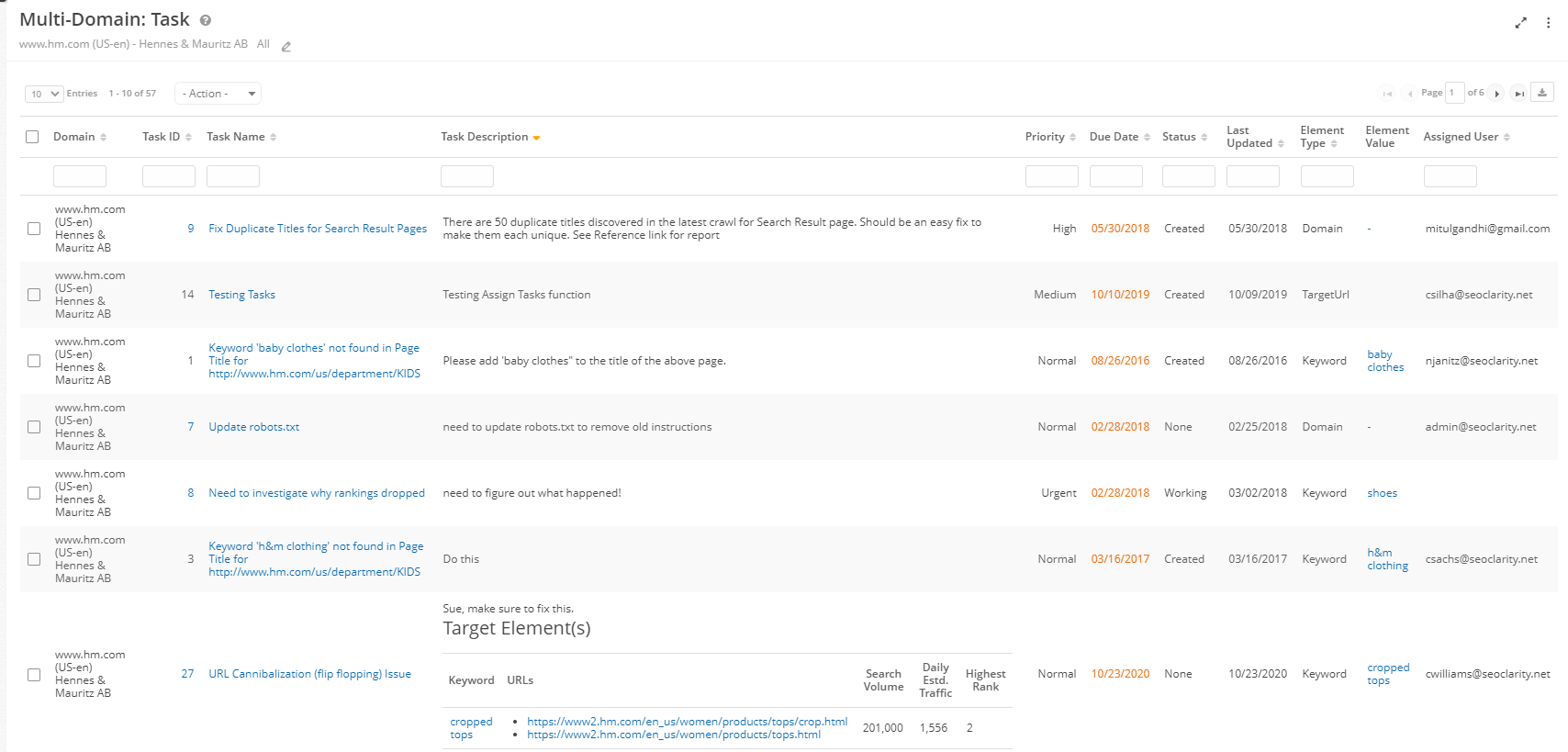Open the entries-per-page dropdown

click(44, 94)
